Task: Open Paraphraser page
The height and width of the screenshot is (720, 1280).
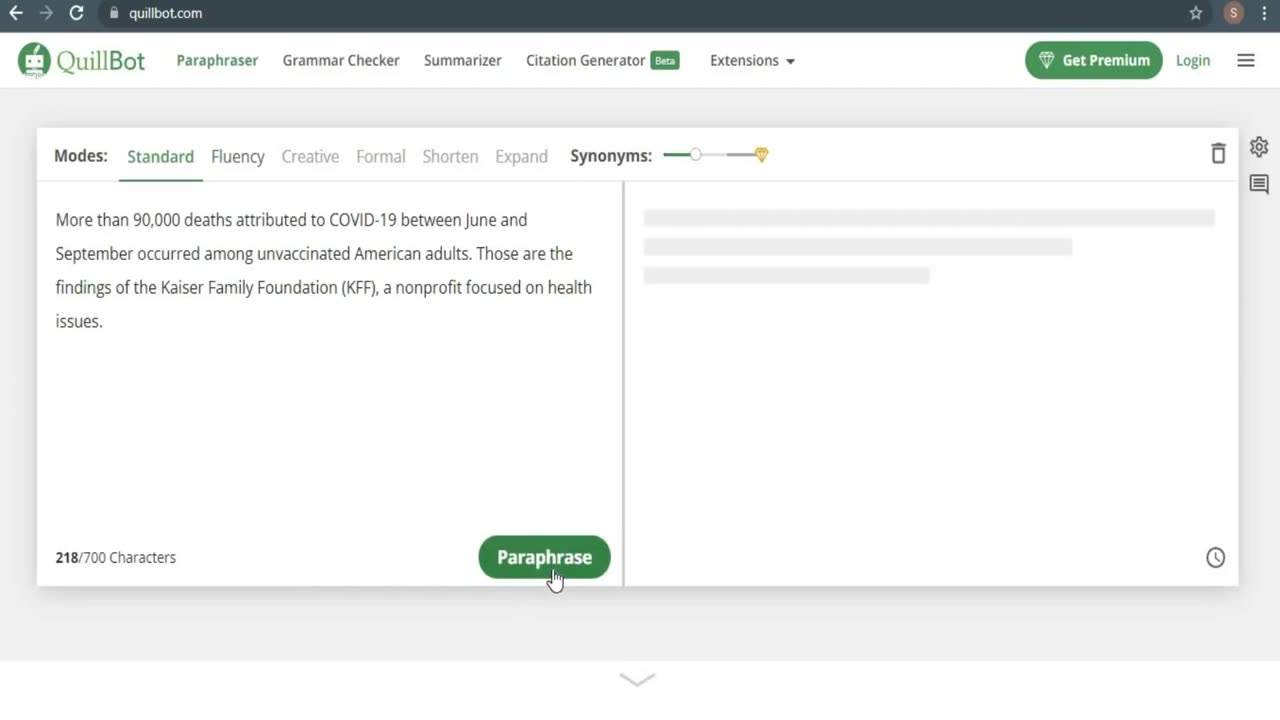Action: (217, 60)
